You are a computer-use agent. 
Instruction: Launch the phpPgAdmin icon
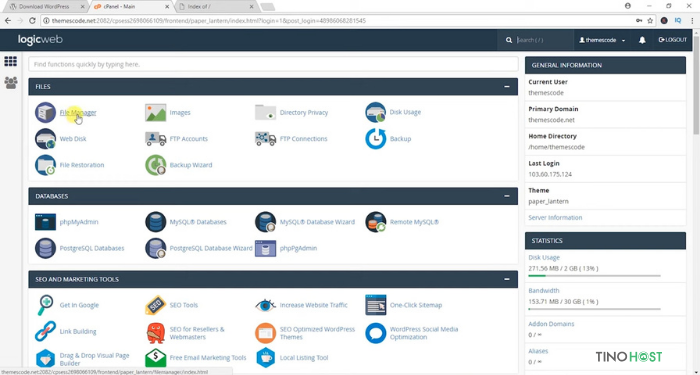click(x=265, y=248)
